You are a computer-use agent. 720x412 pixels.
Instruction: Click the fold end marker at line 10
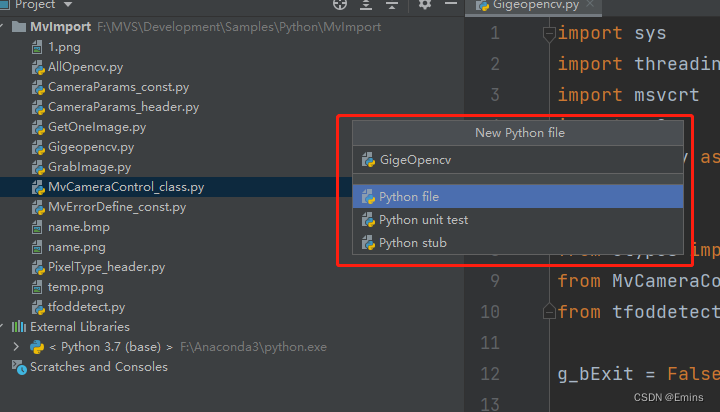coord(549,312)
